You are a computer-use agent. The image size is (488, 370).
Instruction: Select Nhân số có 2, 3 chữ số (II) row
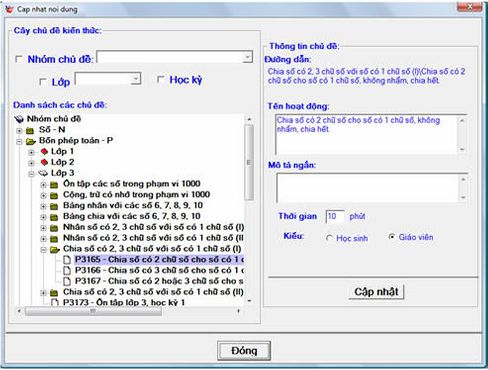click(153, 238)
